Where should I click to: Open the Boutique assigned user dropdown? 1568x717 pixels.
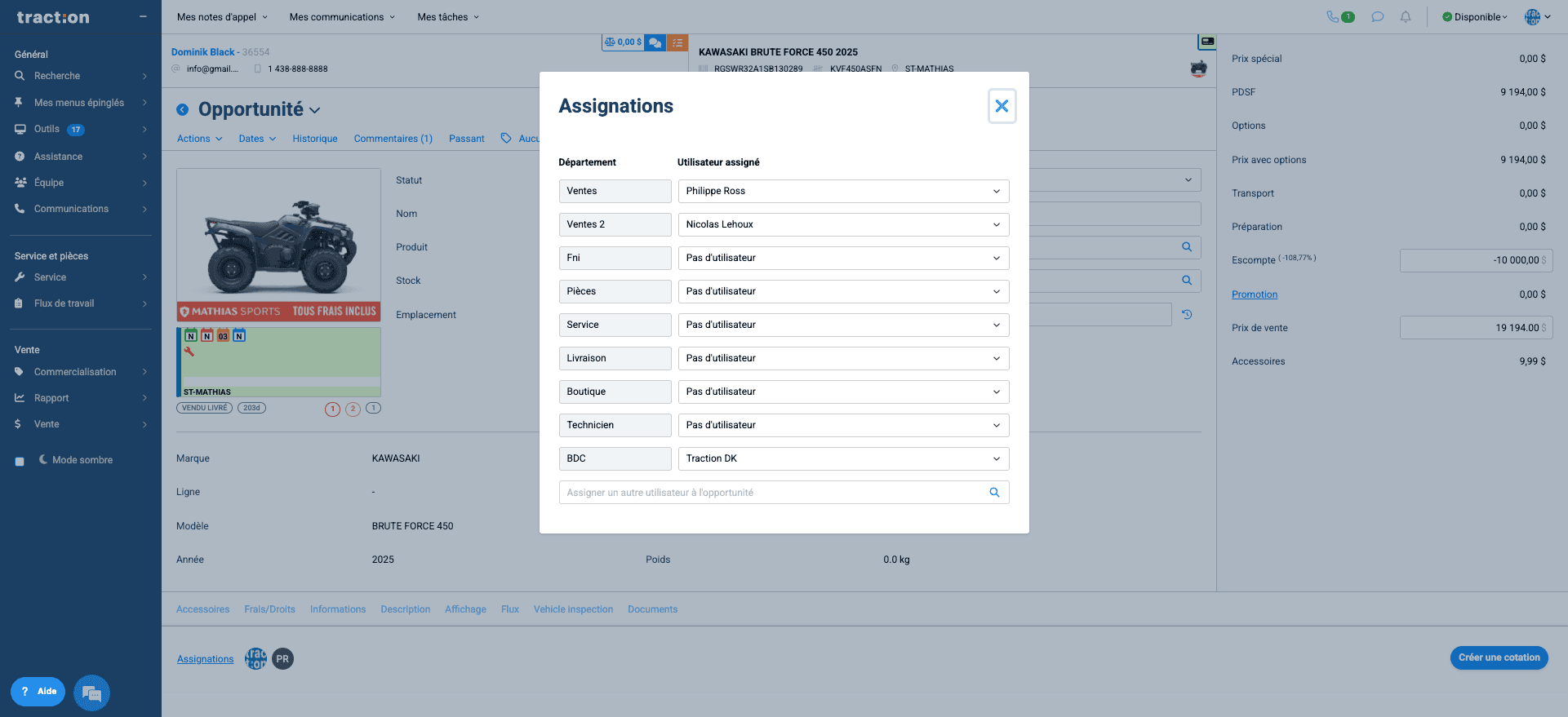pyautogui.click(x=843, y=392)
